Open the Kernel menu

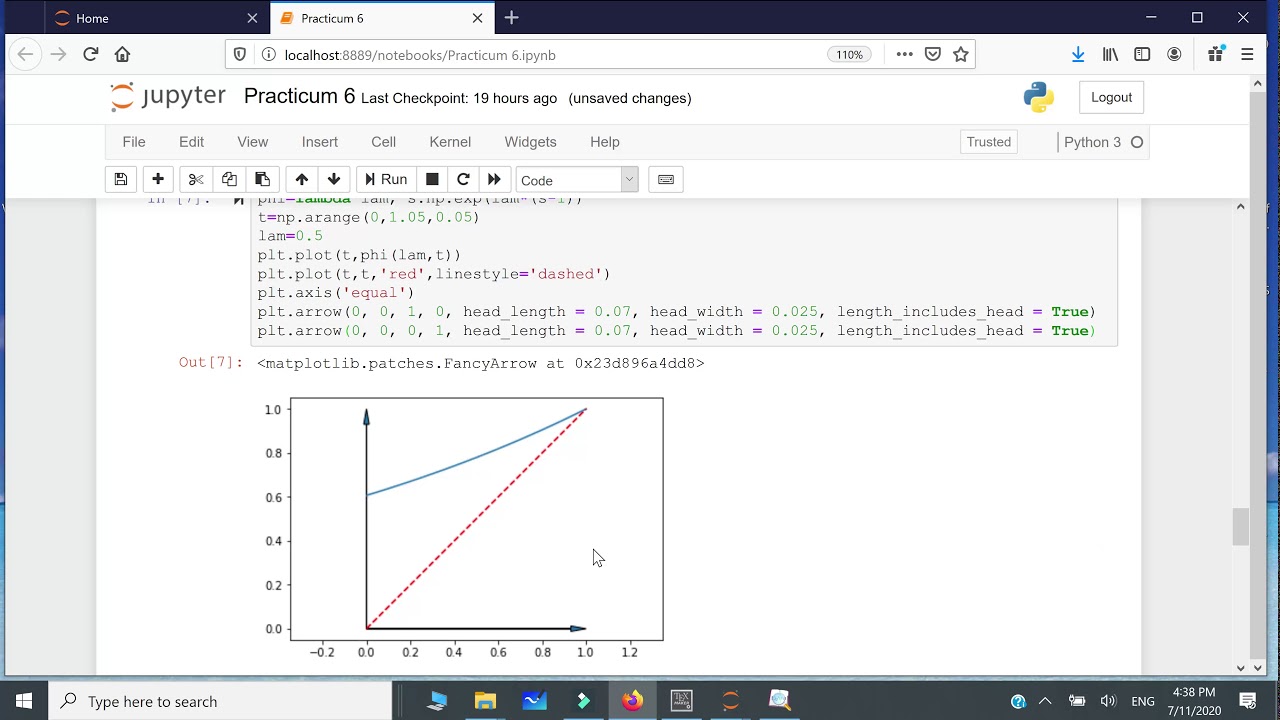(450, 142)
